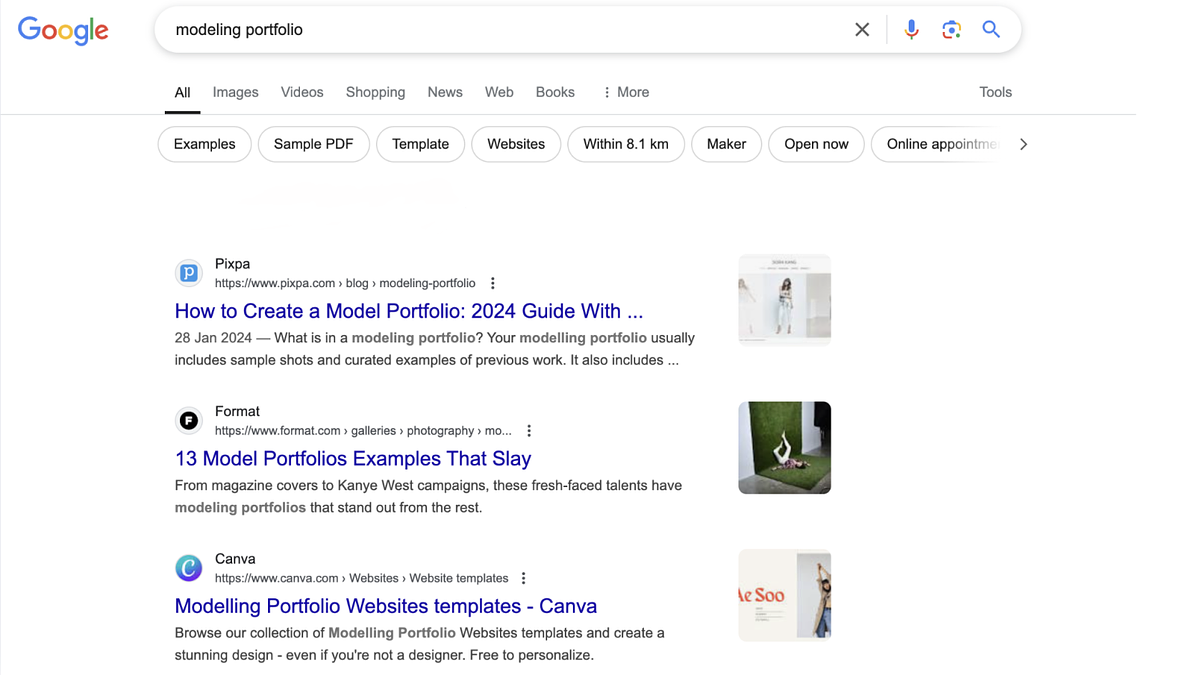
Task: Click the Canva favicon
Action: tap(189, 568)
